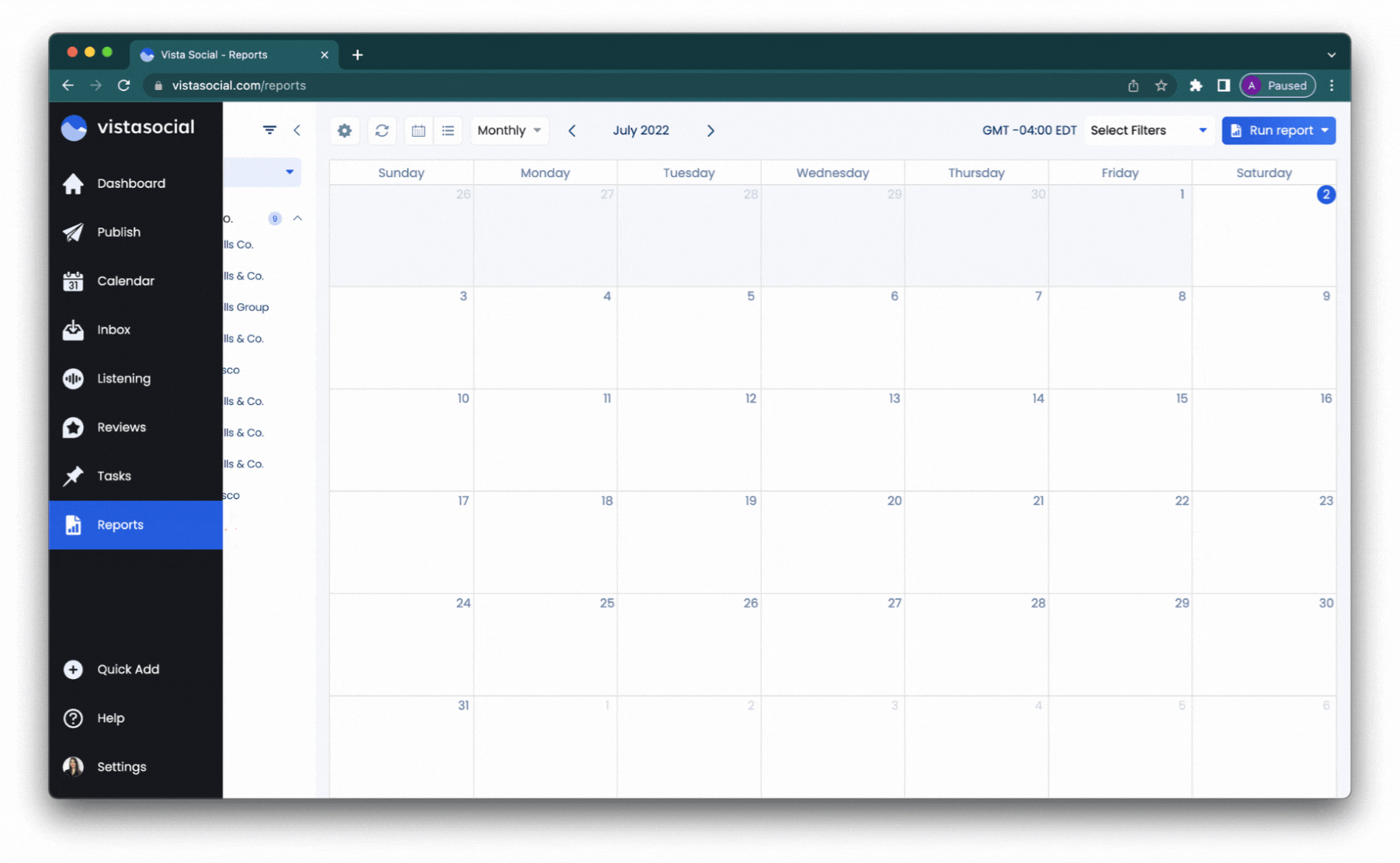Screen dimensions: 1400x863
Task: Select the Listening feature in sidebar
Action: (123, 378)
